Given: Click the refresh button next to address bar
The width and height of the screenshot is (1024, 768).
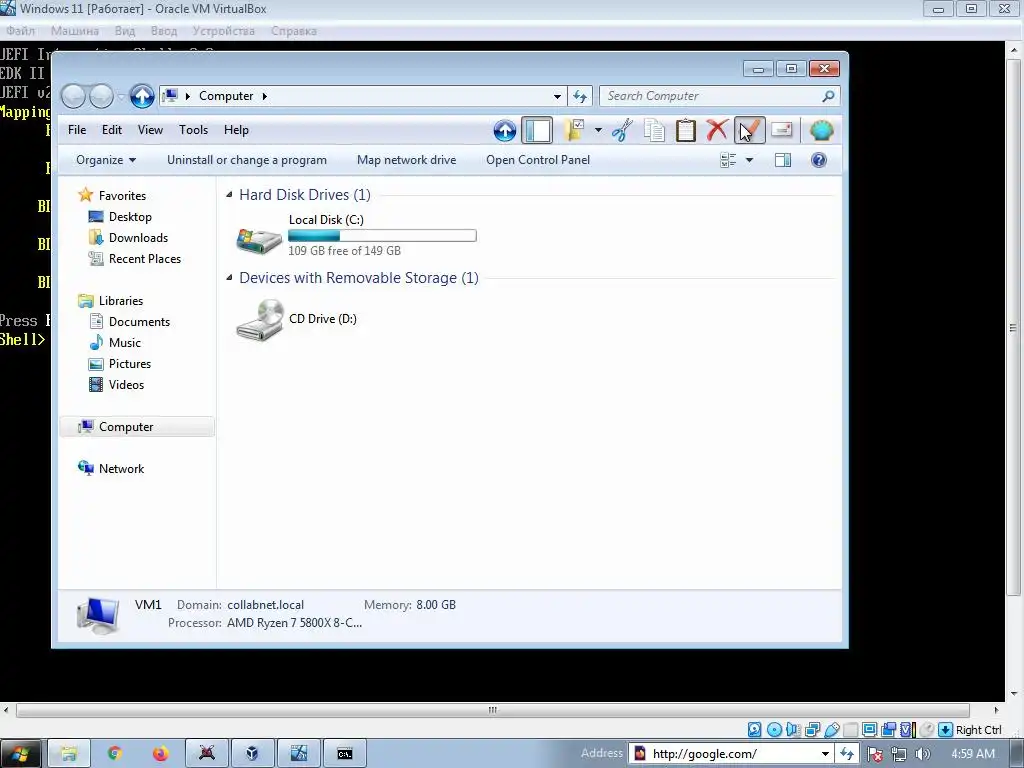Looking at the screenshot, I should [580, 96].
